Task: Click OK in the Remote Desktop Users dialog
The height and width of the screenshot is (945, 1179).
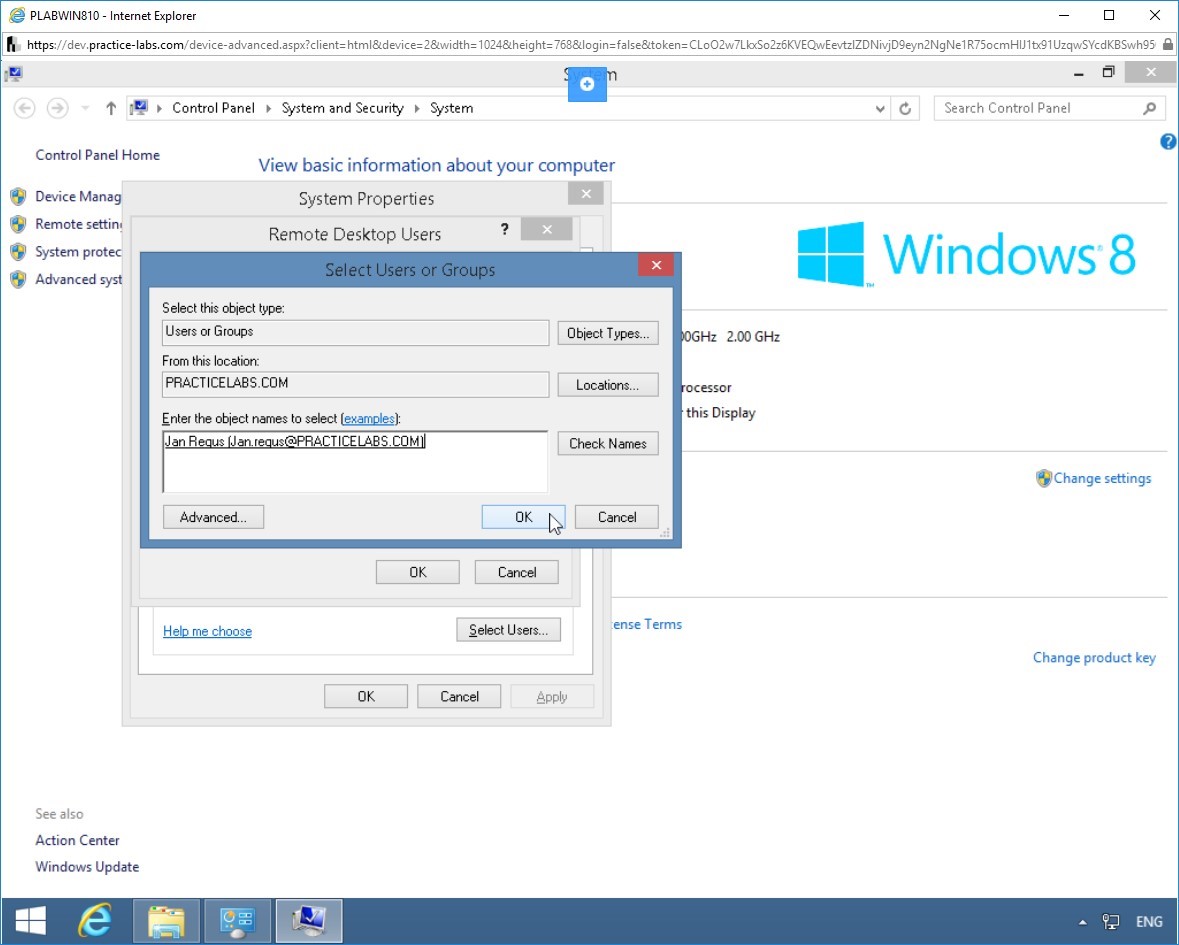Action: (x=417, y=572)
